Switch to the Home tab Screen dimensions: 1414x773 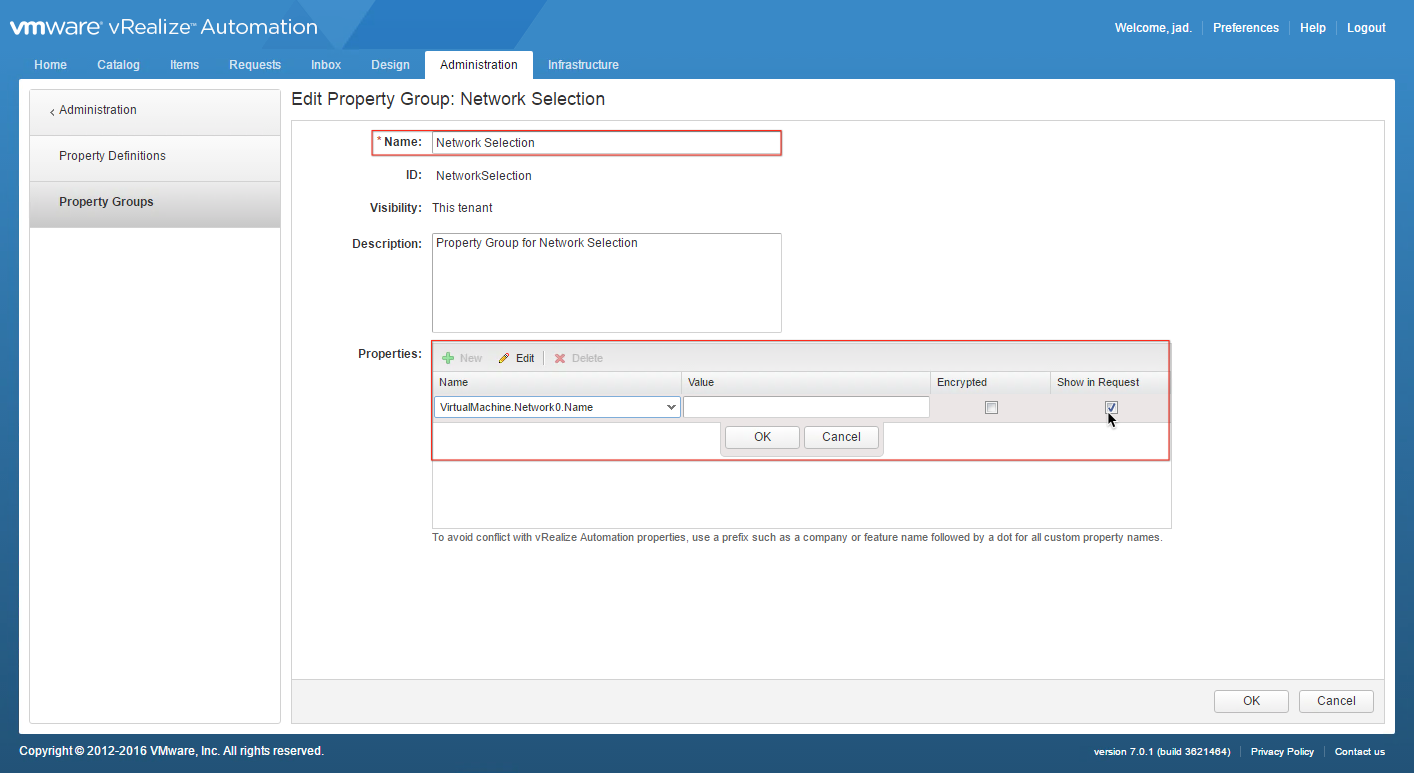pyautogui.click(x=51, y=65)
